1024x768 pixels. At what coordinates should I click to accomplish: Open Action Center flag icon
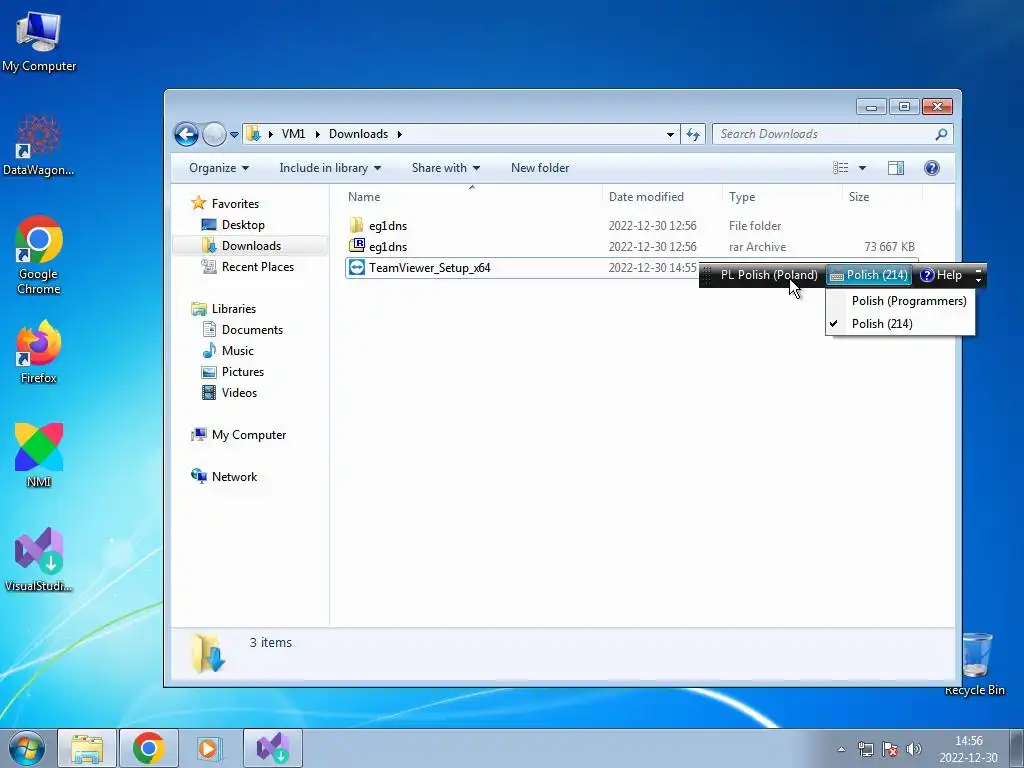889,749
